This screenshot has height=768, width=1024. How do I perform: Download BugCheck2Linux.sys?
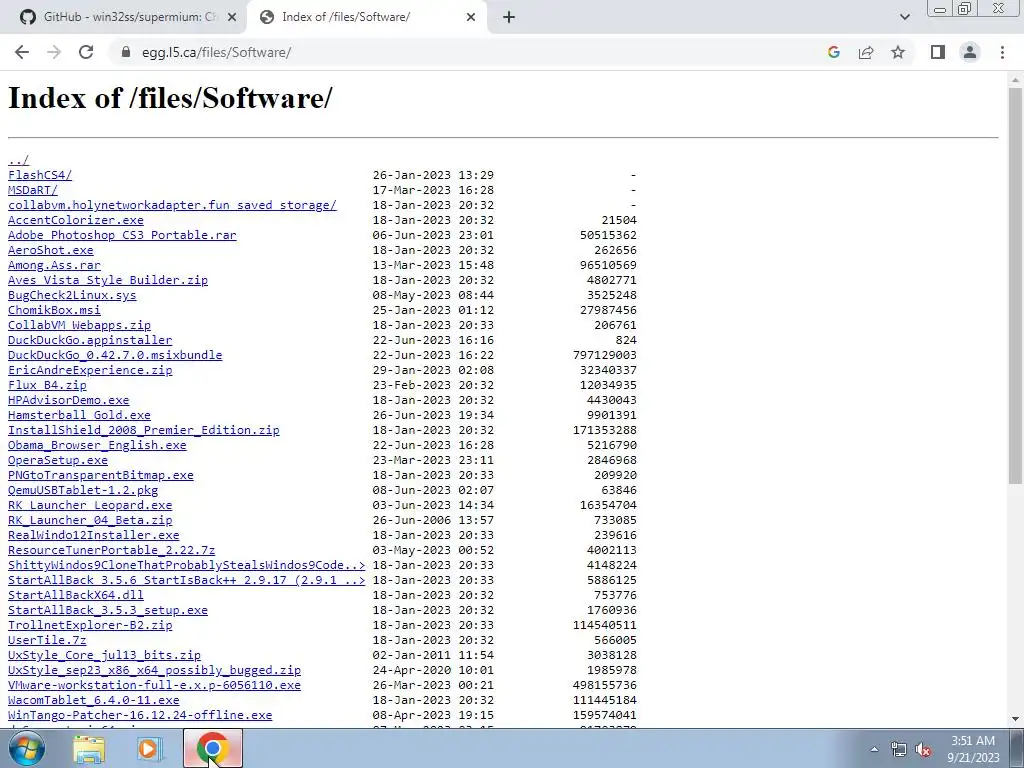tap(72, 295)
